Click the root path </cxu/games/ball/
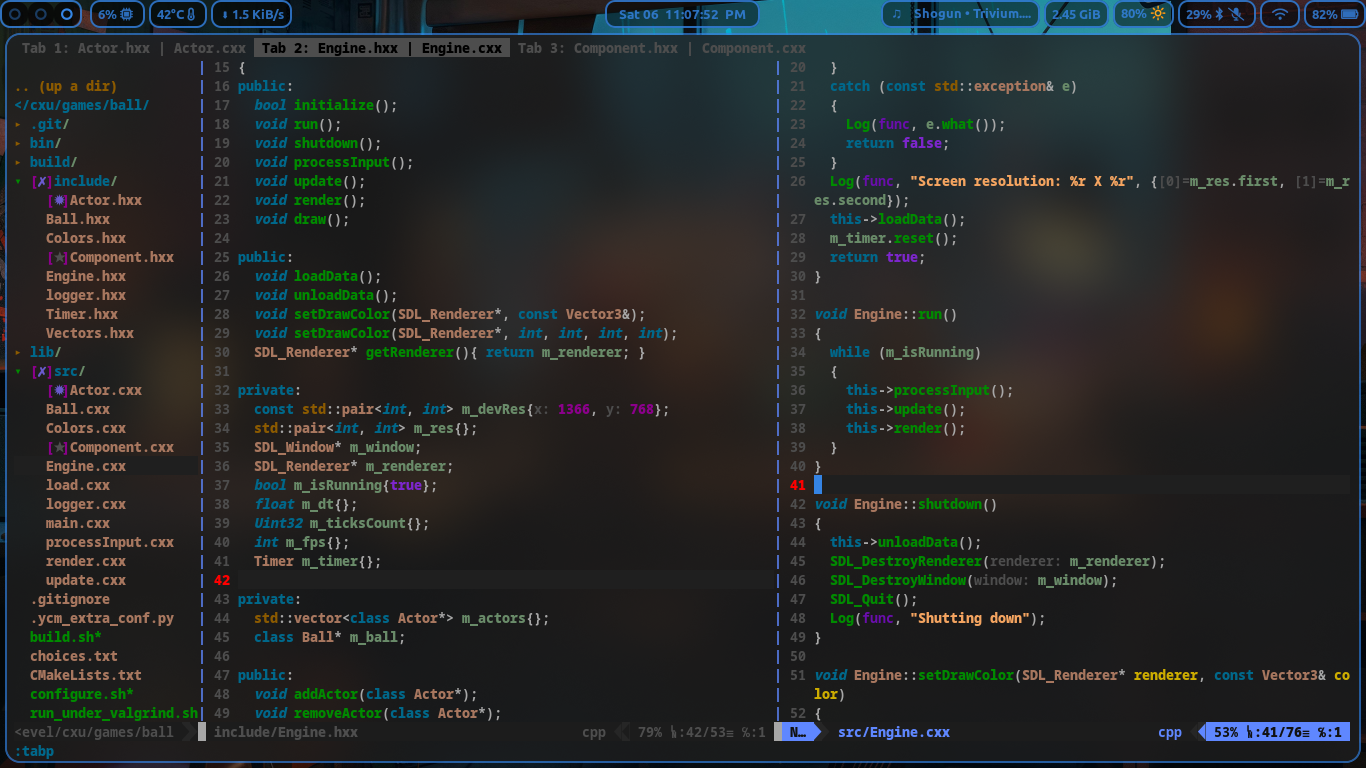The width and height of the screenshot is (1366, 768). tap(82, 105)
